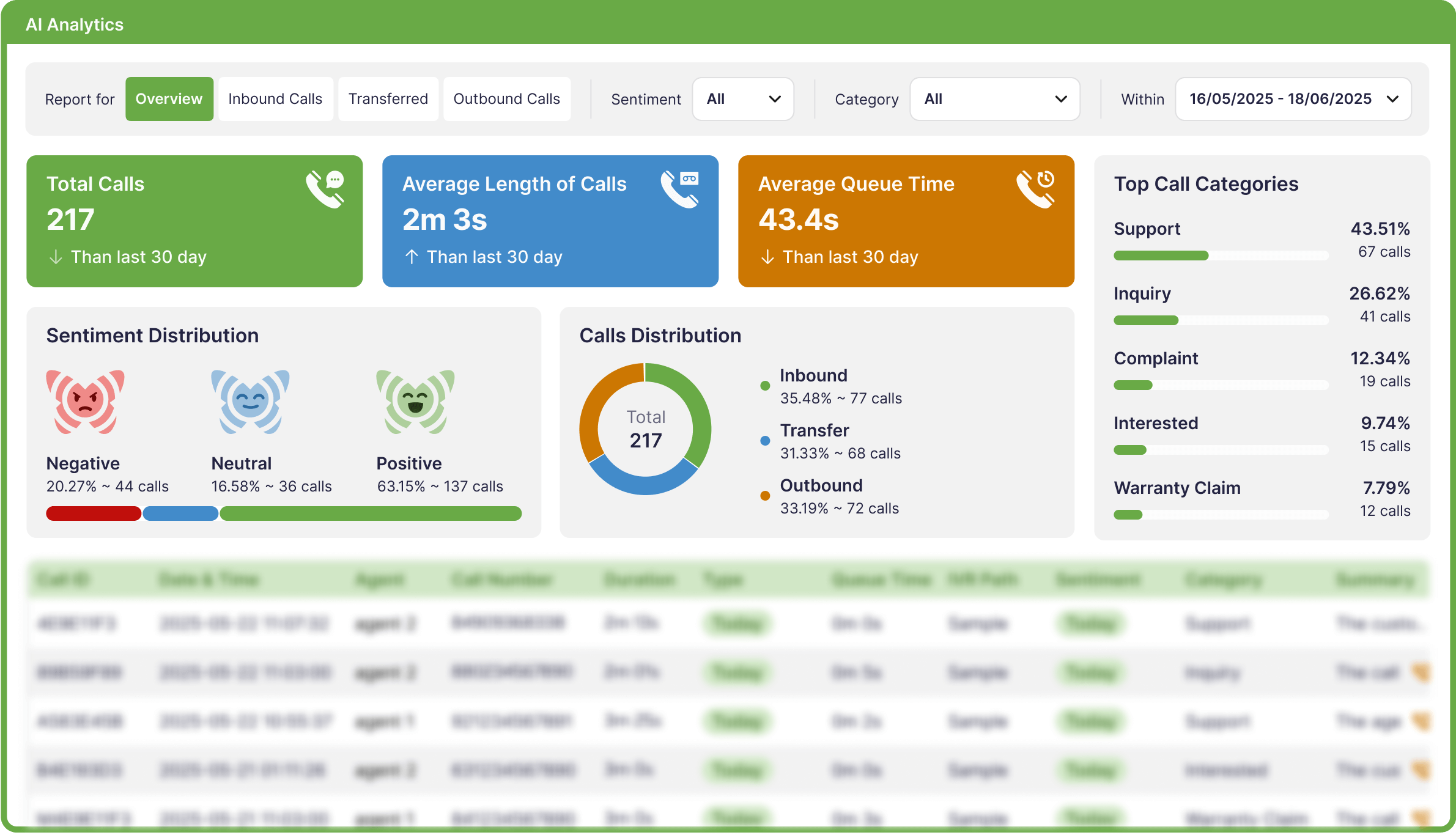Click the Inbound green dot marker
Viewport: 1456px width, 835px height.
pos(764,385)
